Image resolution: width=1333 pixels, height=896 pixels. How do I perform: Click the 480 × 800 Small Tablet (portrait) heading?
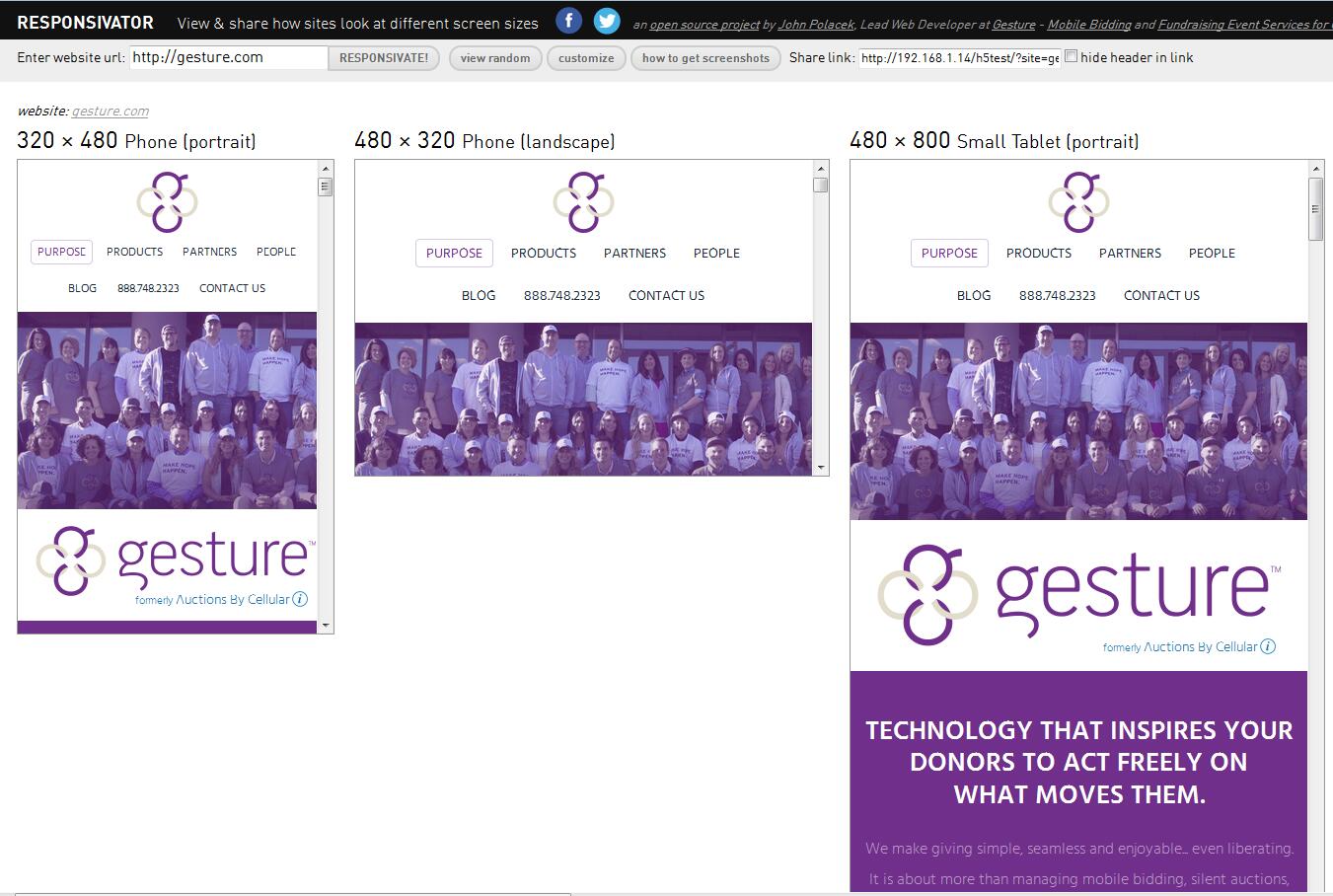994,141
